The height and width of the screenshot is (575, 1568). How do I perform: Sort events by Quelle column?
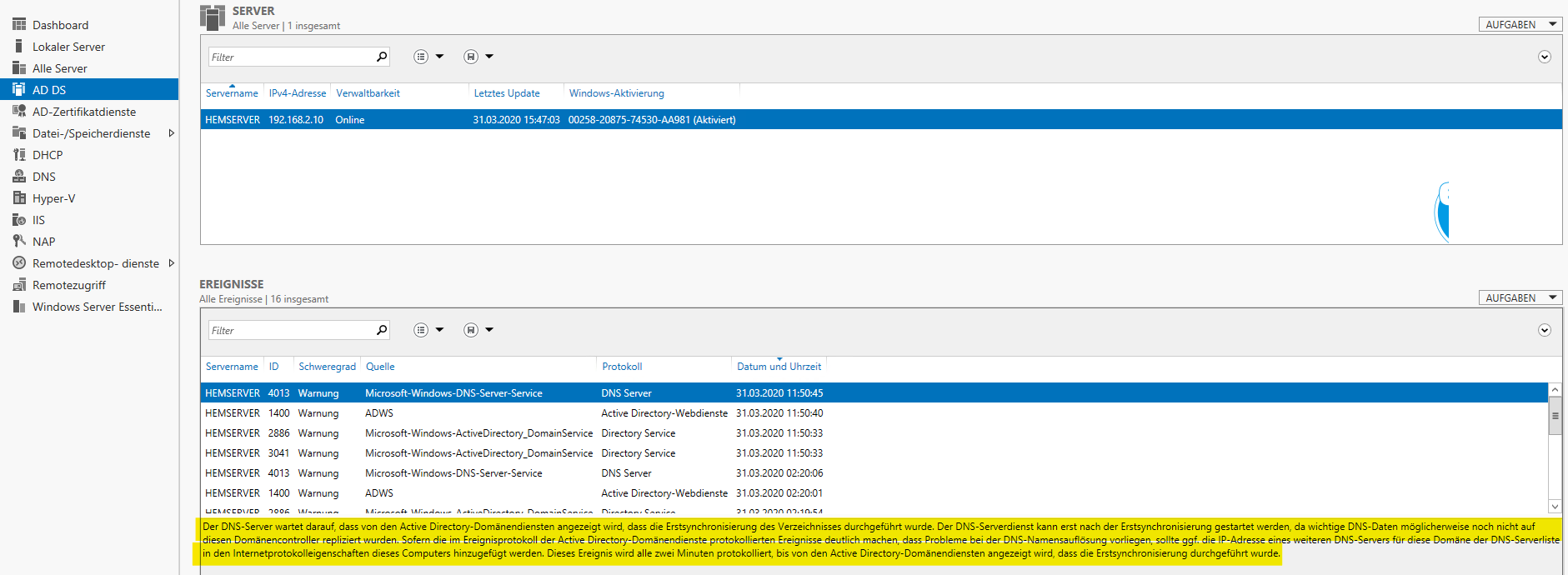pyautogui.click(x=380, y=367)
